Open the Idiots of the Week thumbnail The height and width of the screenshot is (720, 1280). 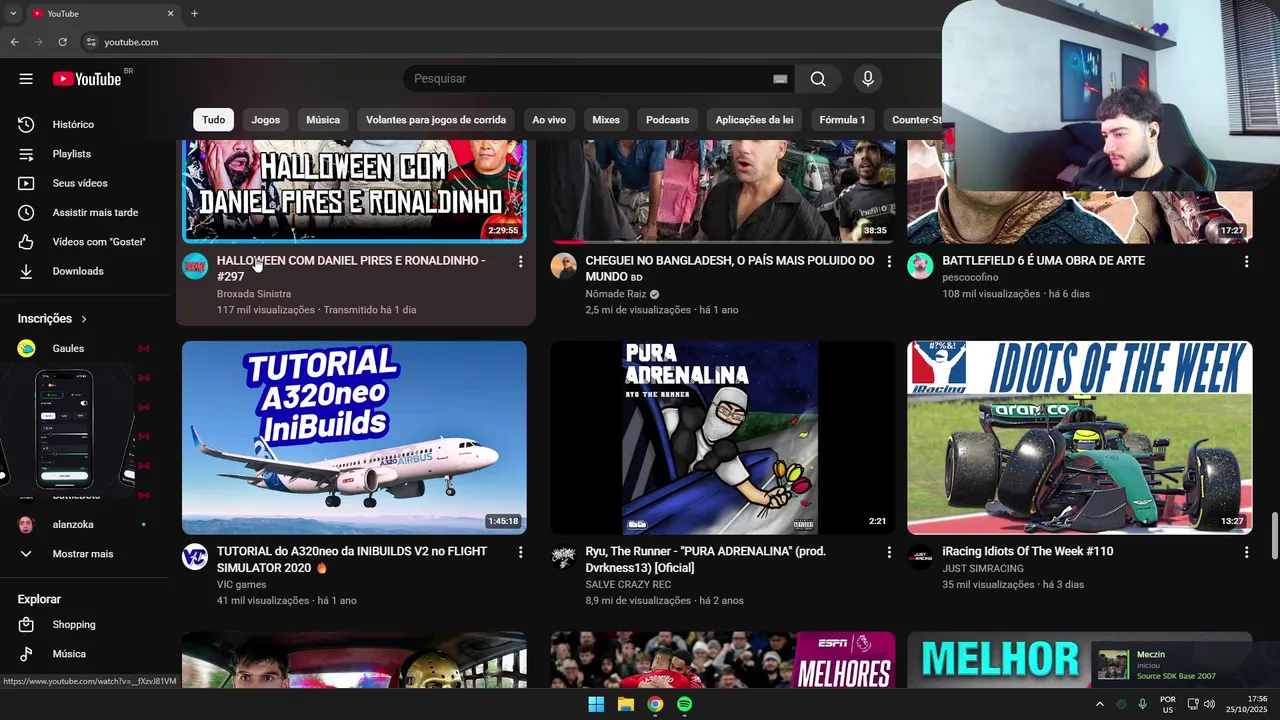click(1079, 438)
